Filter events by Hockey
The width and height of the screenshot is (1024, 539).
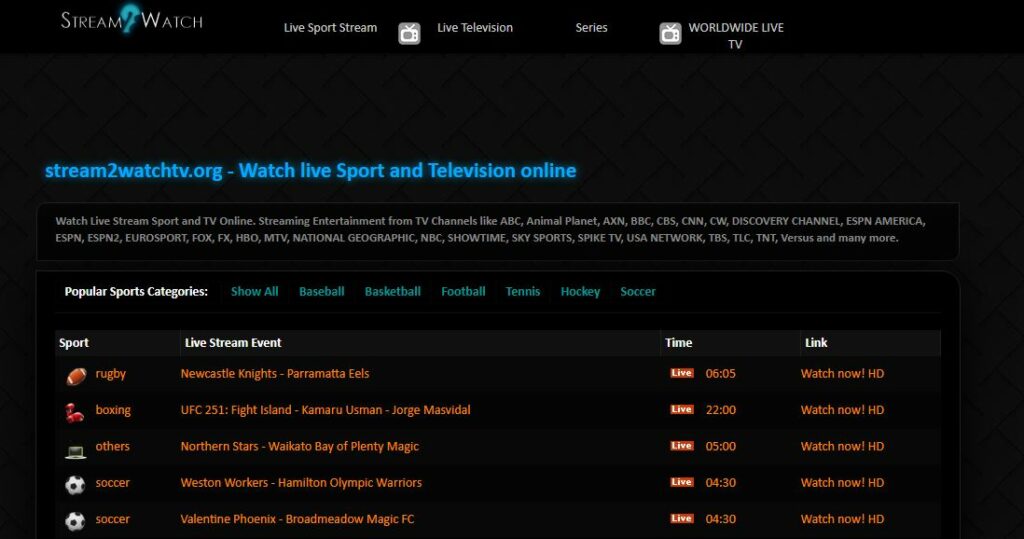[580, 291]
